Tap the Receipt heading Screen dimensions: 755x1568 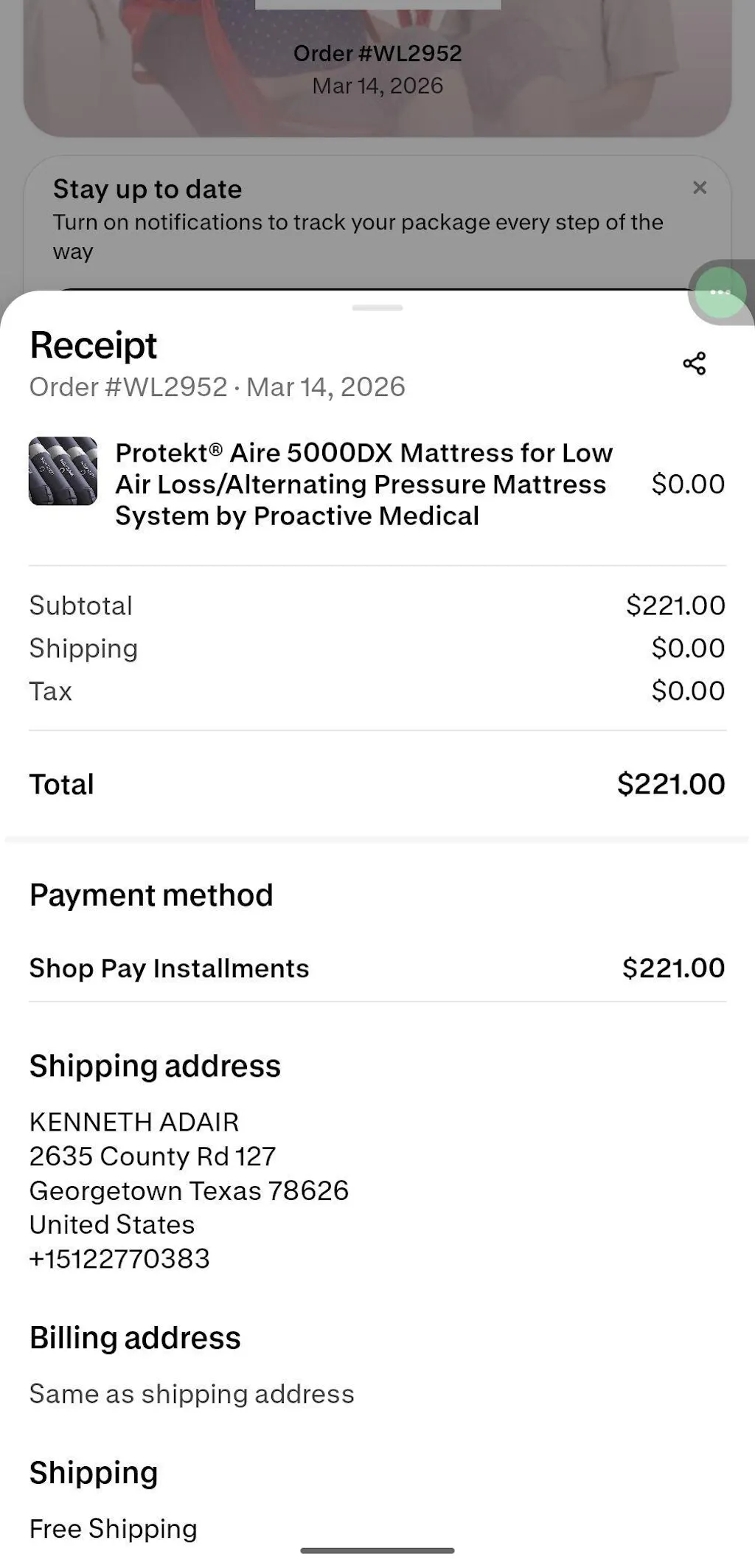click(x=94, y=345)
